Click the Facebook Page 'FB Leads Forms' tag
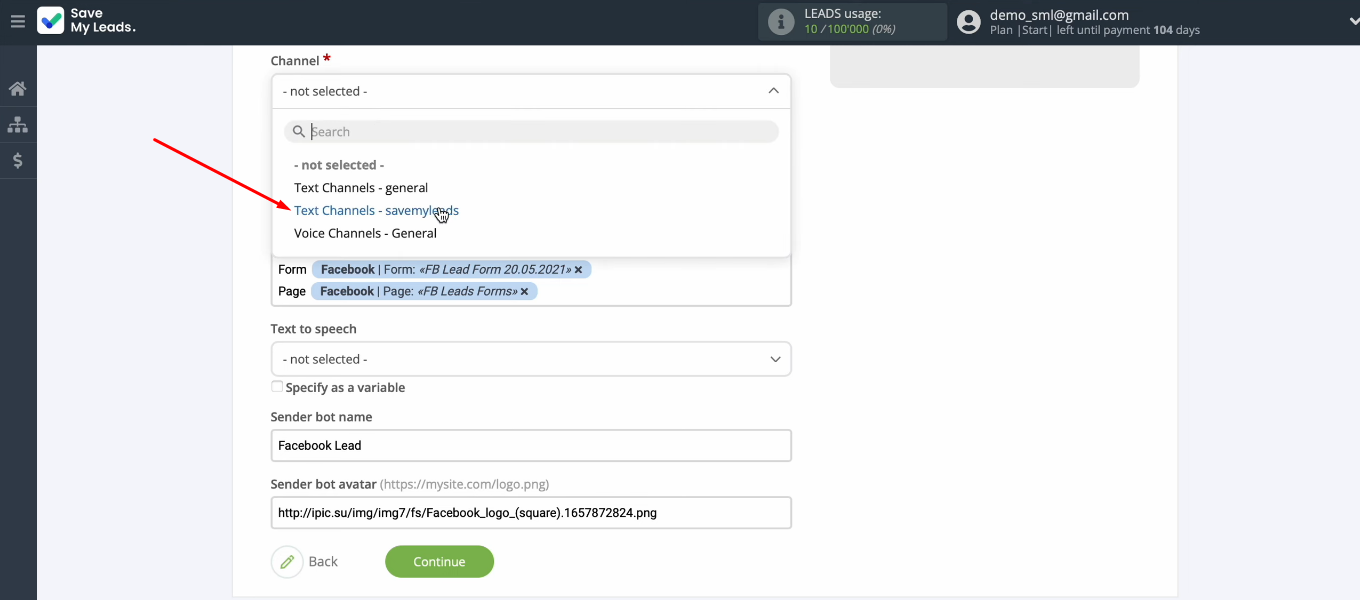This screenshot has width=1360, height=600. [x=424, y=292]
